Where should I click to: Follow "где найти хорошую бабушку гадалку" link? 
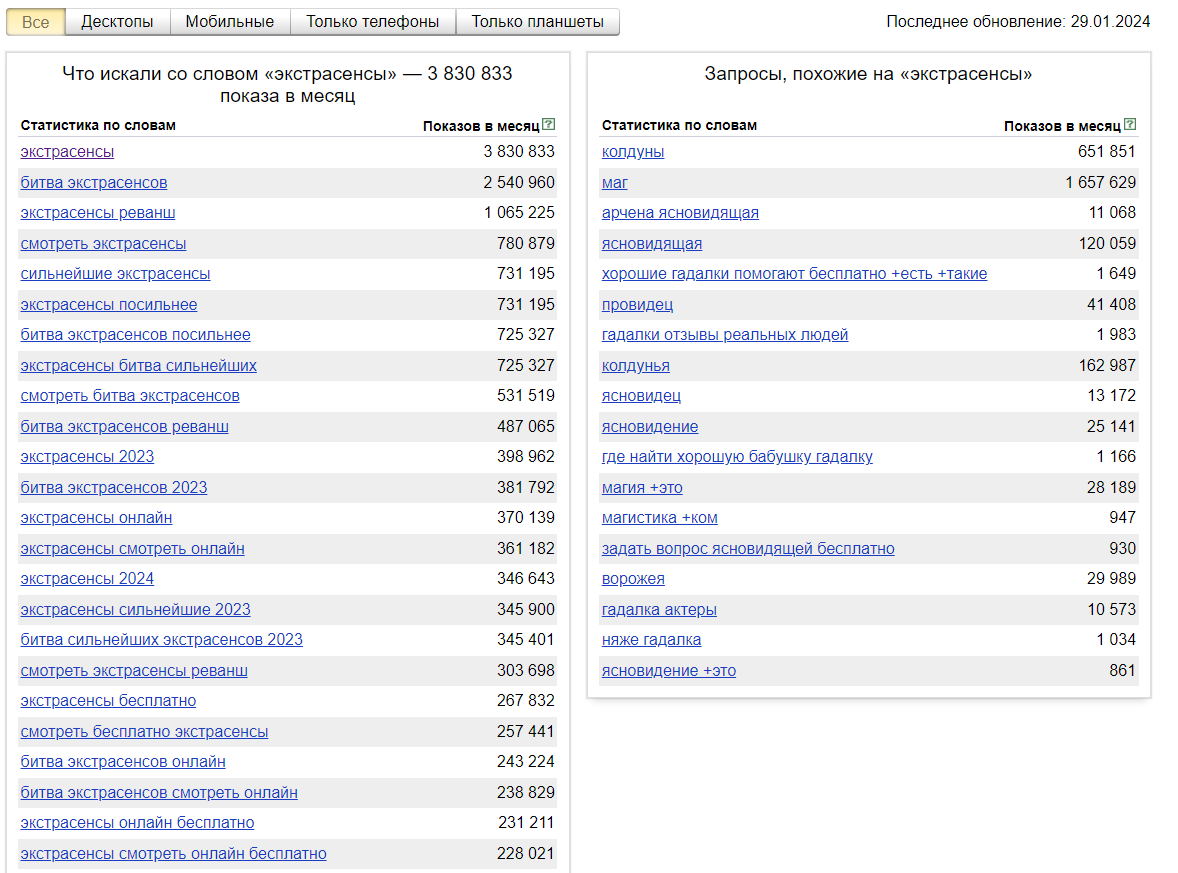coord(737,456)
